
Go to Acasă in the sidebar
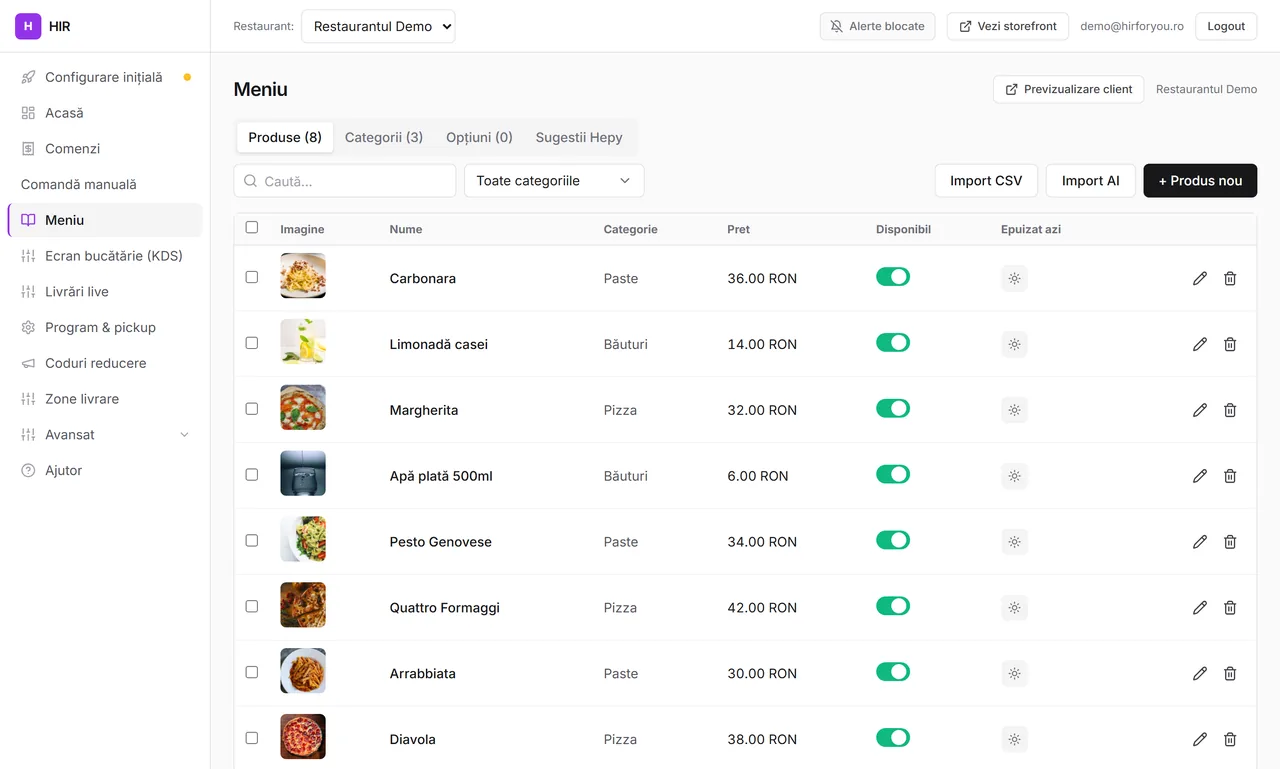coord(105,113)
